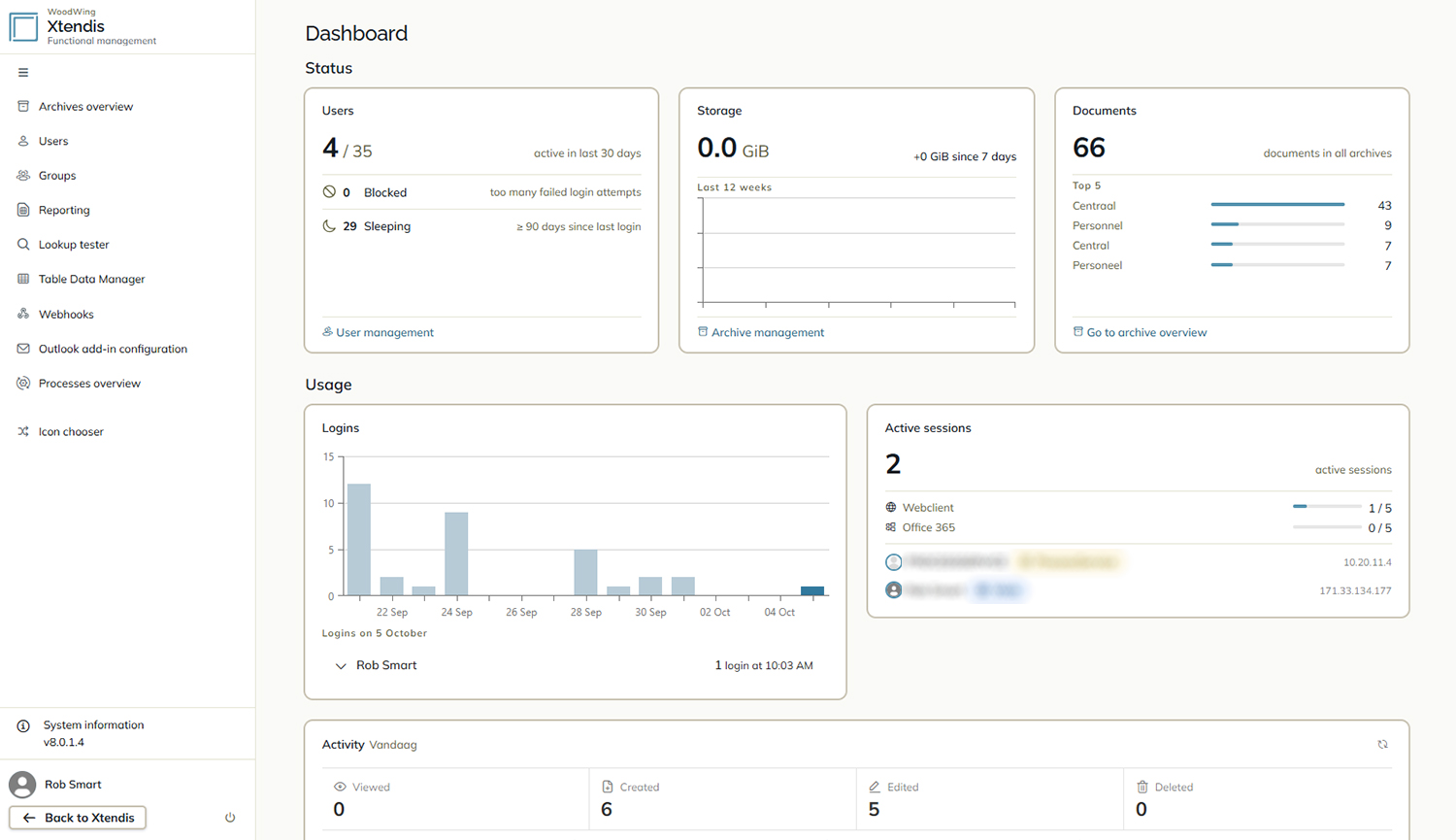Click the Lookup tester magnifier icon
1456x840 pixels.
click(x=23, y=245)
